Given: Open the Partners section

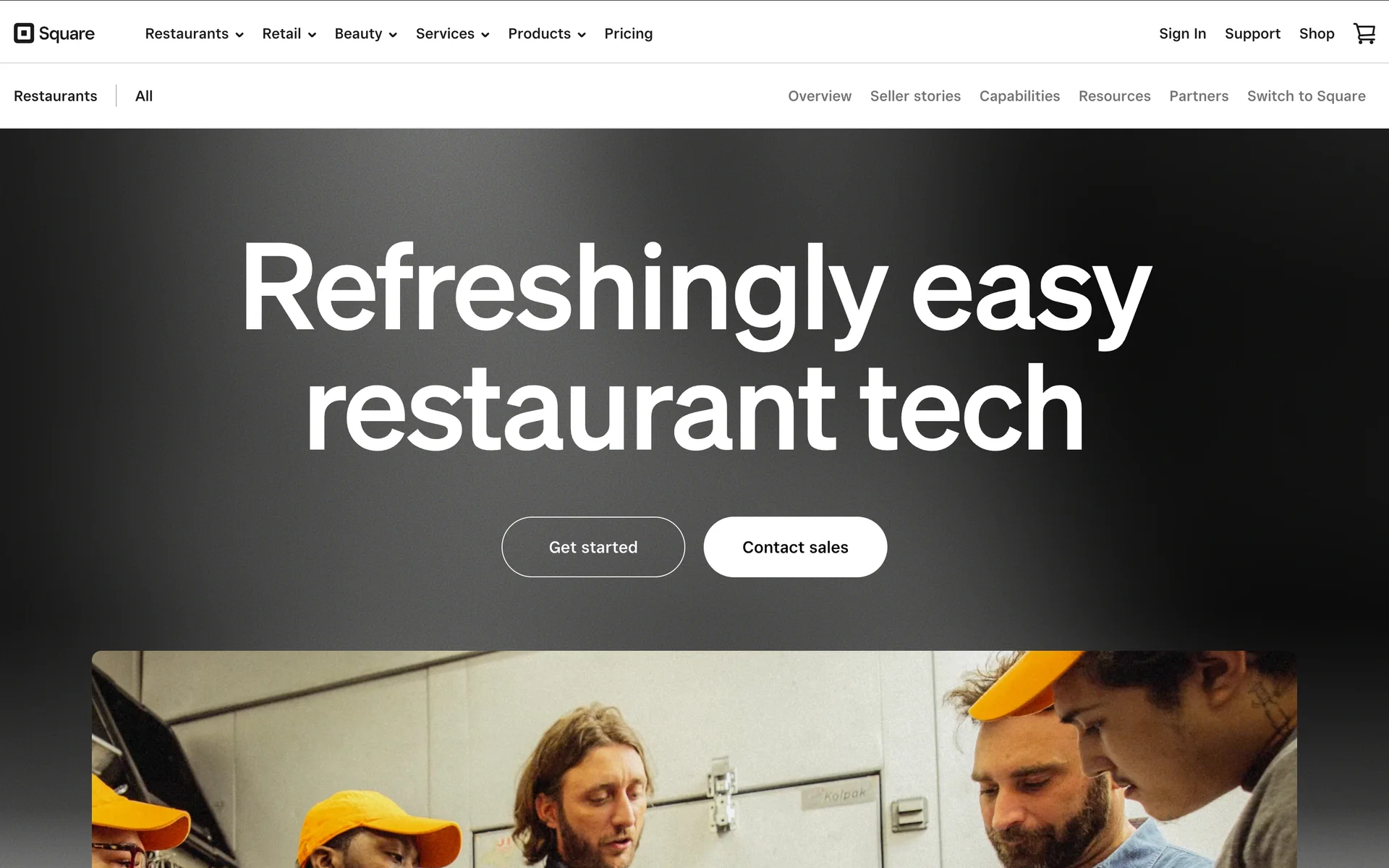Looking at the screenshot, I should point(1199,95).
